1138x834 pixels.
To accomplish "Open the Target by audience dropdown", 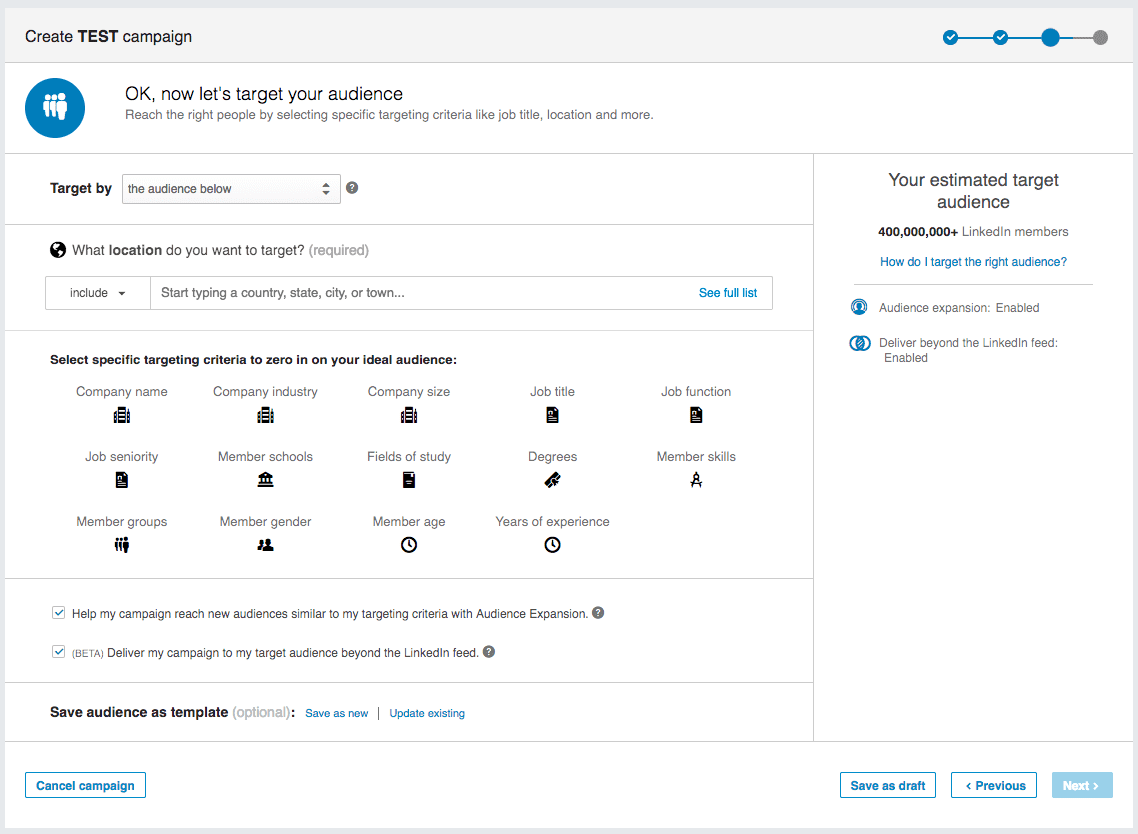I will [231, 189].
